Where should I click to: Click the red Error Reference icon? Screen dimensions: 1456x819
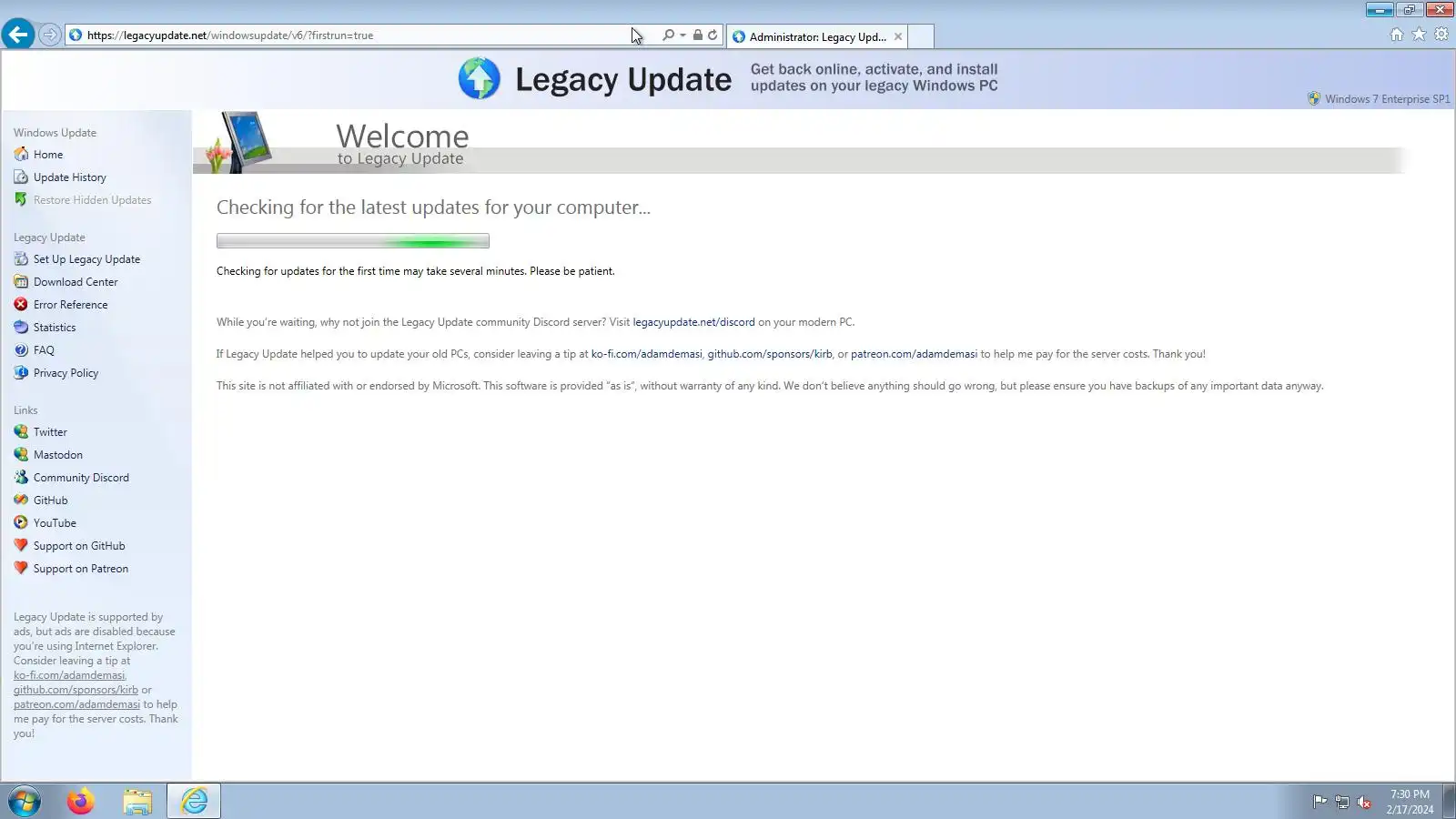point(21,304)
